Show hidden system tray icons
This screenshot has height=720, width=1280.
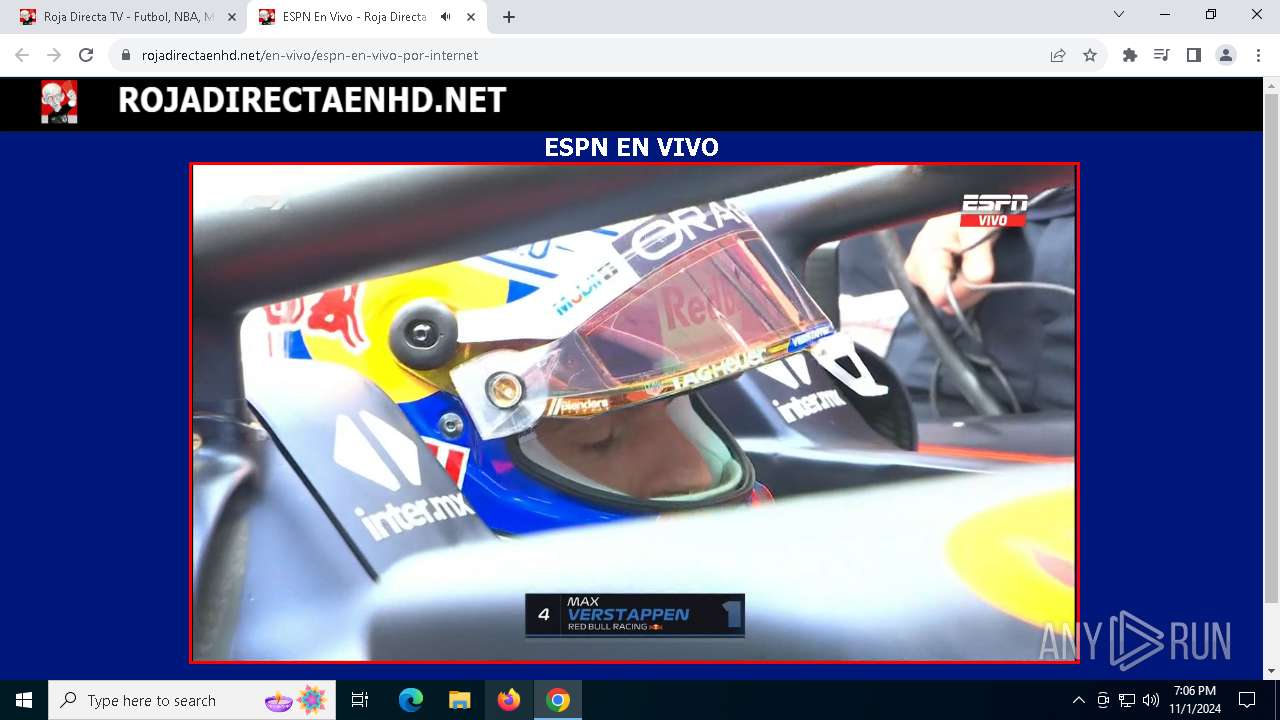(x=1078, y=700)
